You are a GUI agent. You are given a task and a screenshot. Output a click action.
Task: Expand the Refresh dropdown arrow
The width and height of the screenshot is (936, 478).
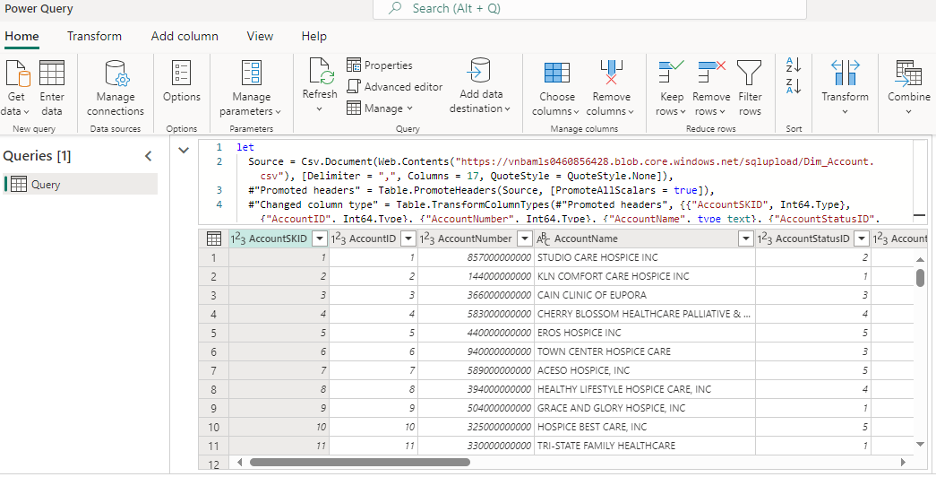point(319,109)
